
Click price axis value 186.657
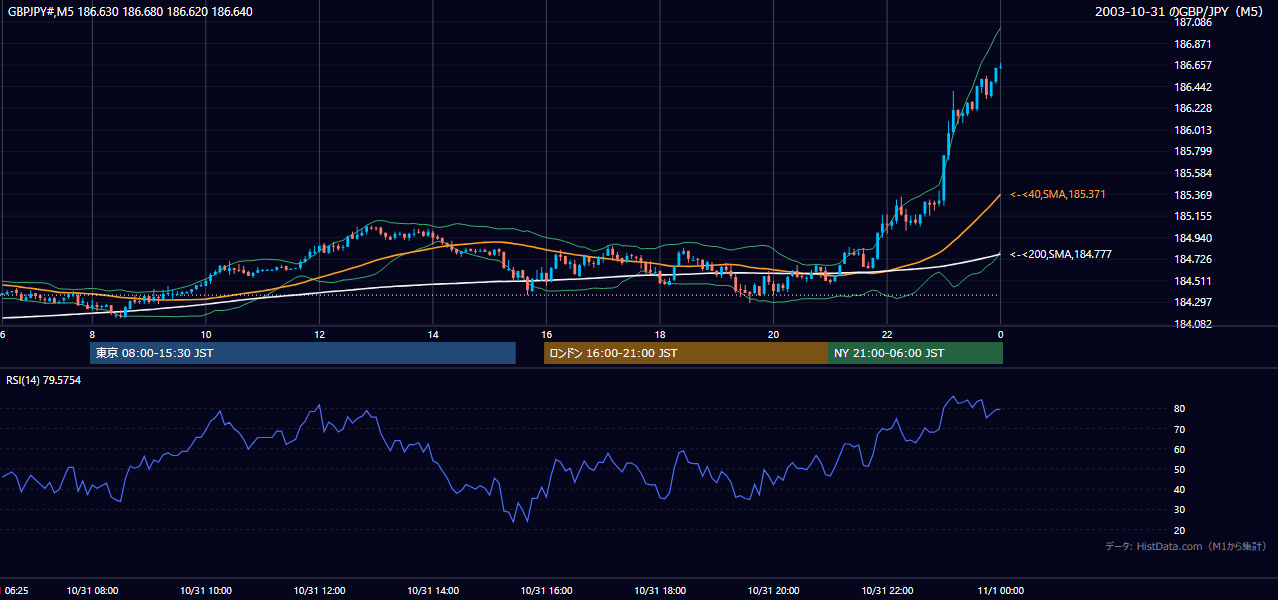[x=1194, y=65]
